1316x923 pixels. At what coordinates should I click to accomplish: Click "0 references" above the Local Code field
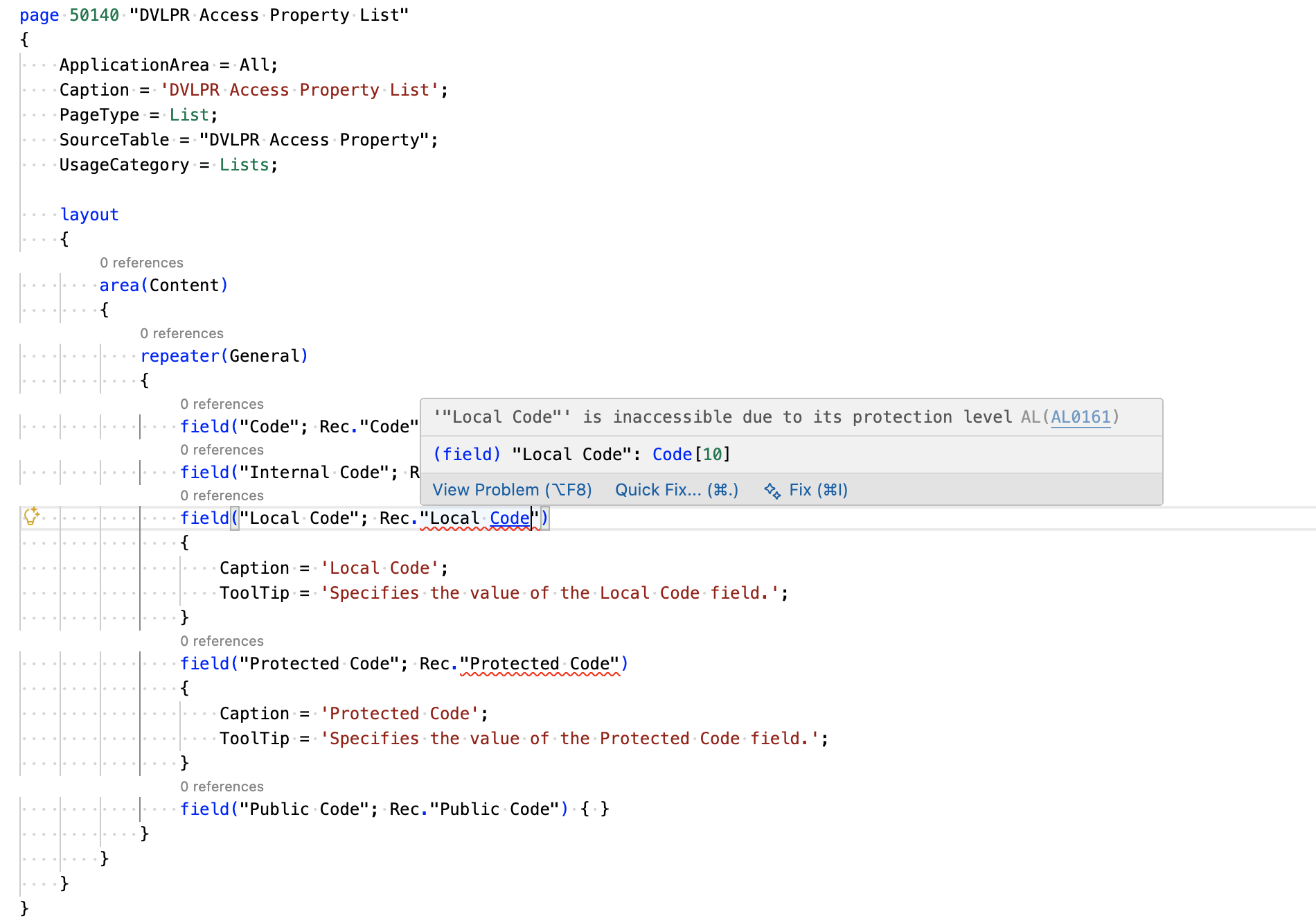coord(222,496)
